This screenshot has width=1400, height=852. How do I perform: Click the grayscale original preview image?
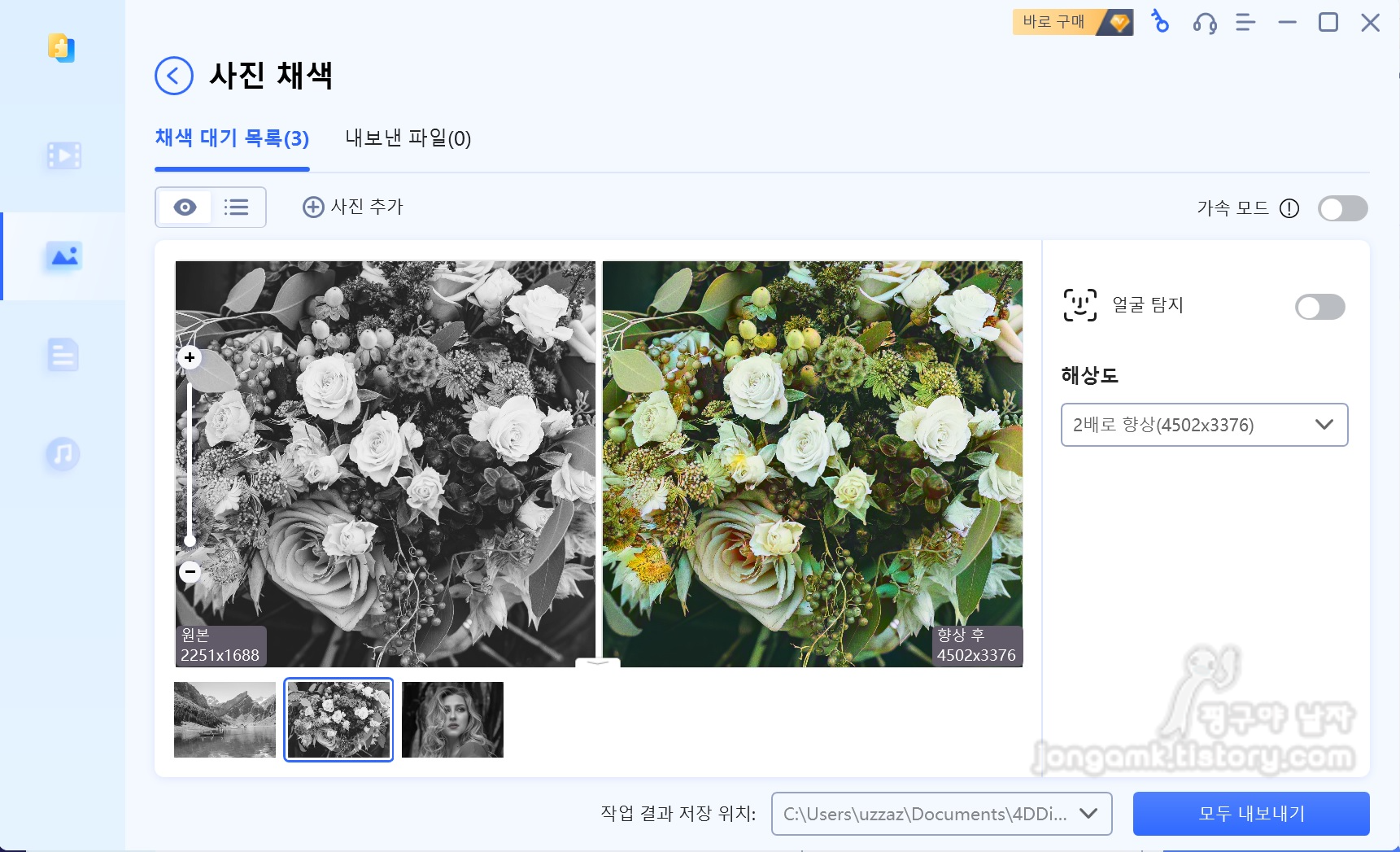coord(386,464)
